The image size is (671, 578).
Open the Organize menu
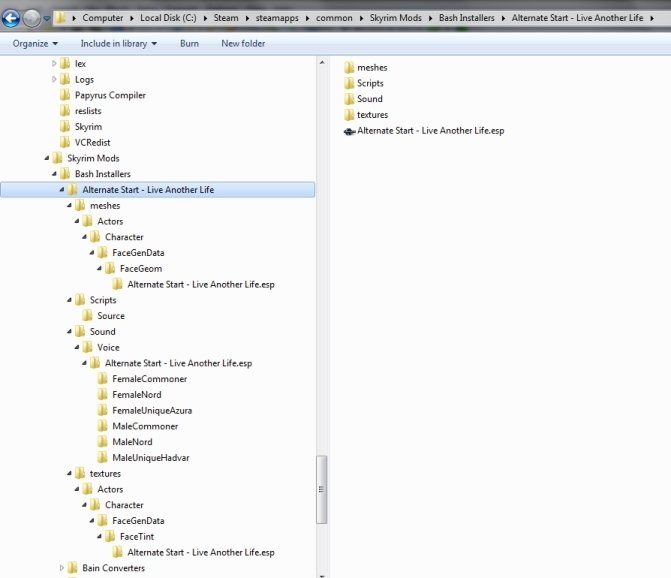35,44
